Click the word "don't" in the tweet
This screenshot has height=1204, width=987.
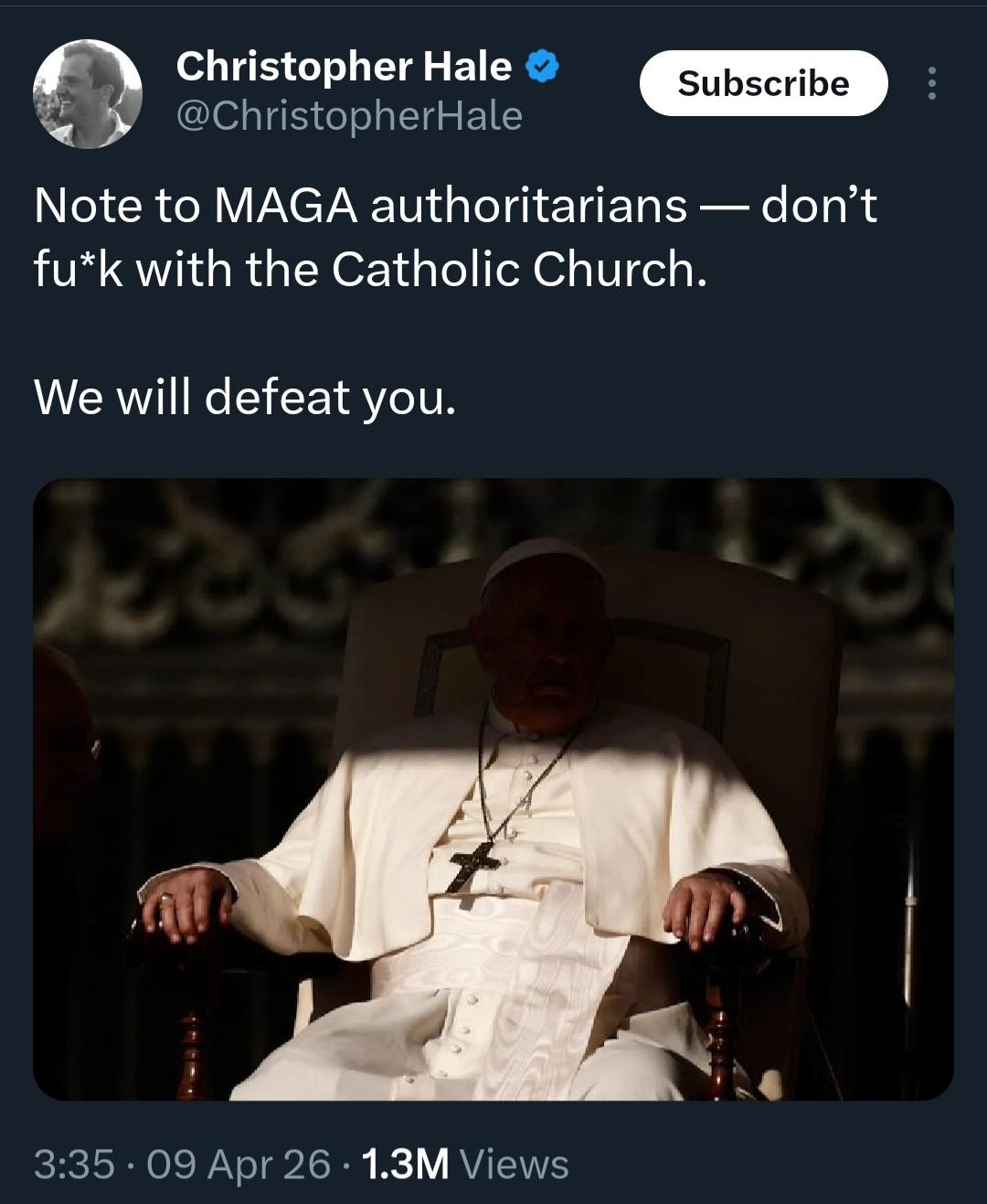tap(818, 205)
